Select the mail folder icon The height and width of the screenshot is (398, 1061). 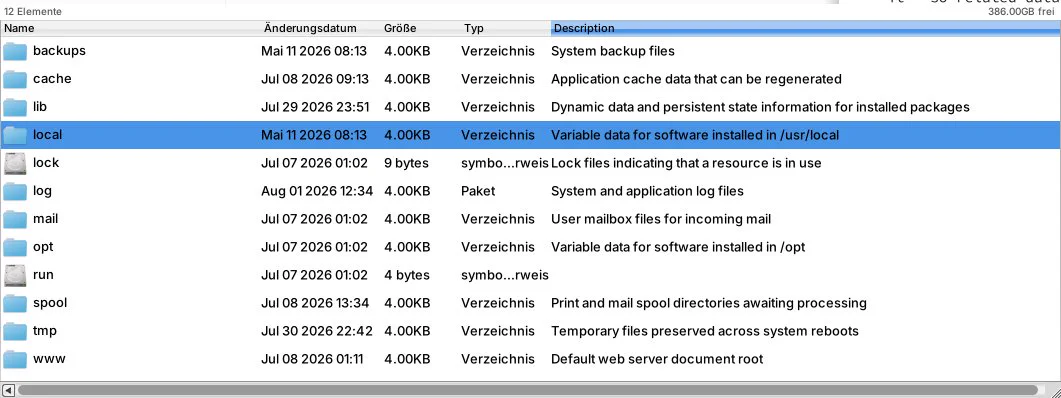pyautogui.click(x=15, y=219)
